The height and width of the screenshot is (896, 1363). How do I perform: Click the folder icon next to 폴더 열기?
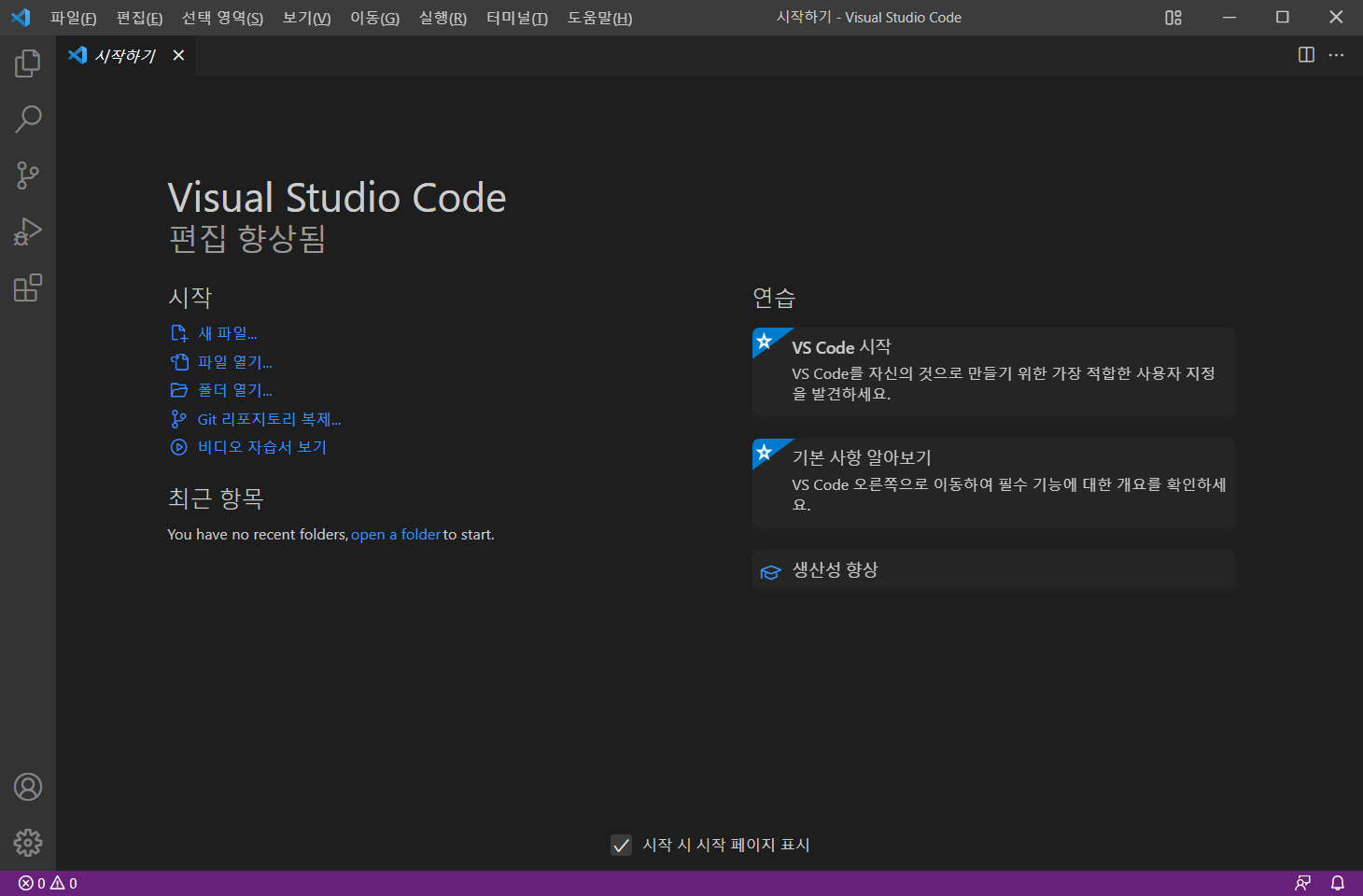tap(179, 390)
